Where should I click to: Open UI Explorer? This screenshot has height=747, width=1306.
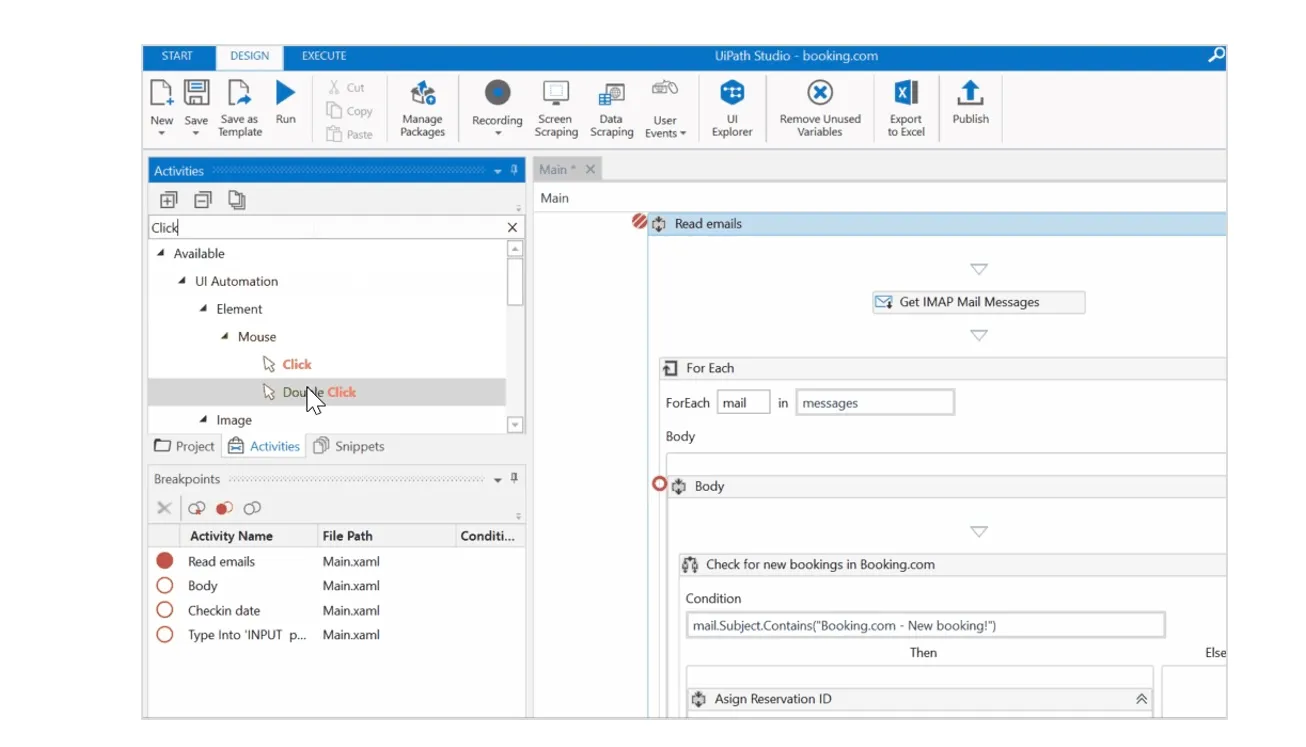coord(732,108)
